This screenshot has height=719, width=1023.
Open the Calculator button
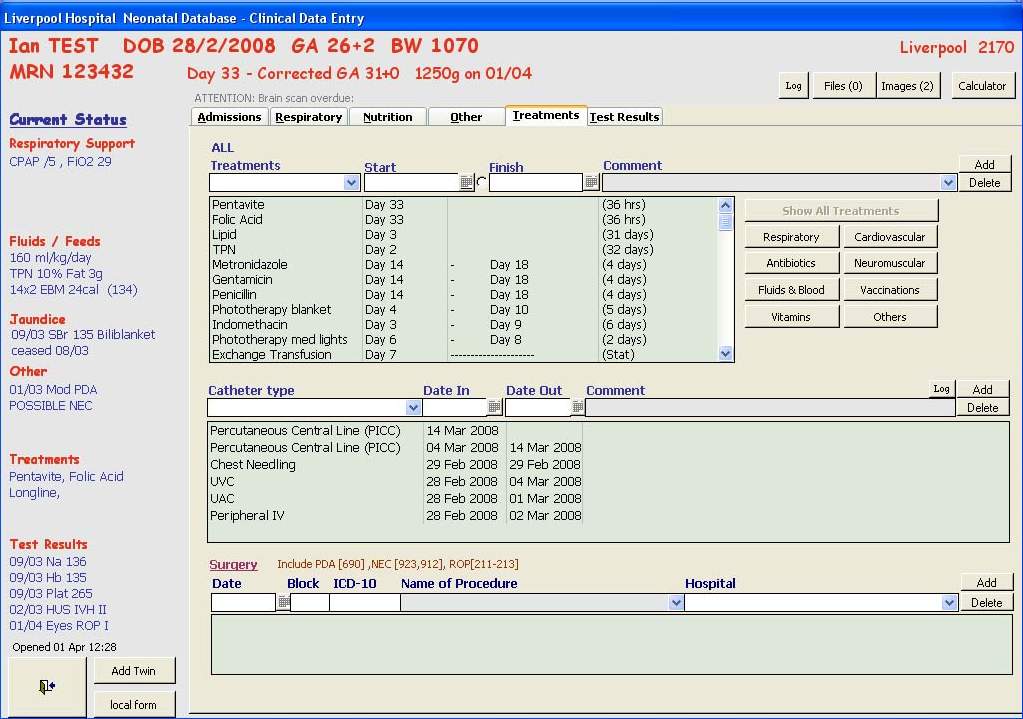981,86
